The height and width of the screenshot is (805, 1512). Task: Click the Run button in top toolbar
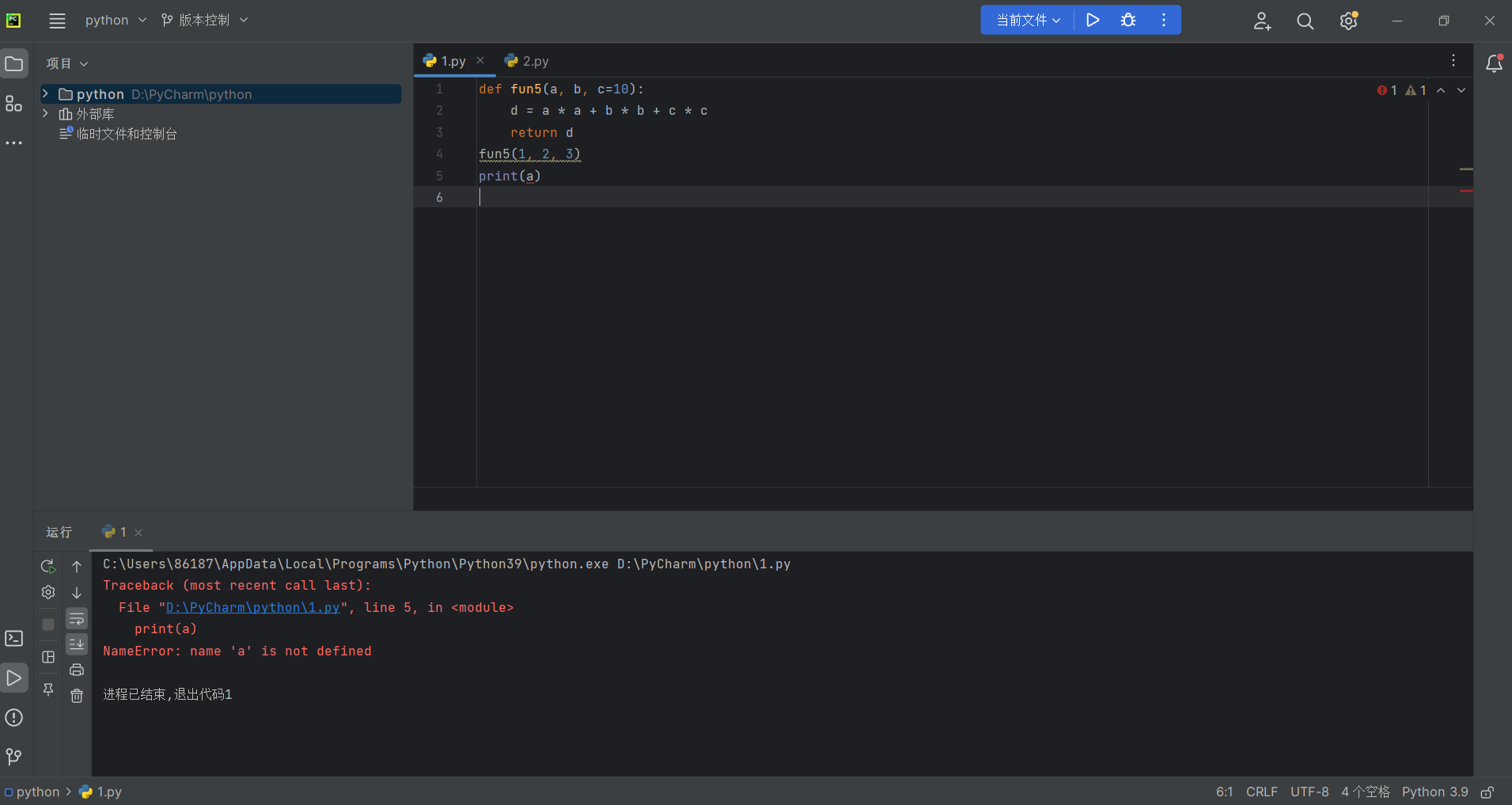point(1093,20)
